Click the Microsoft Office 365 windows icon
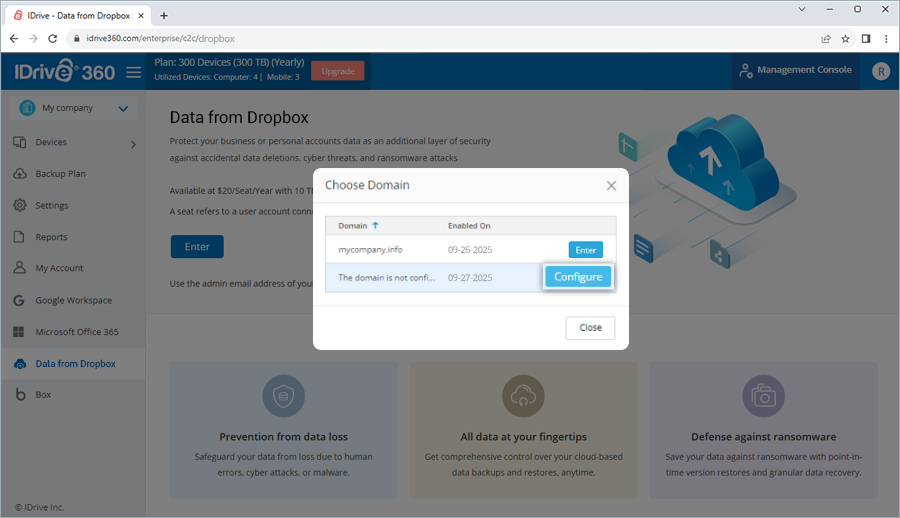This screenshot has height=518, width=900. tap(18, 332)
